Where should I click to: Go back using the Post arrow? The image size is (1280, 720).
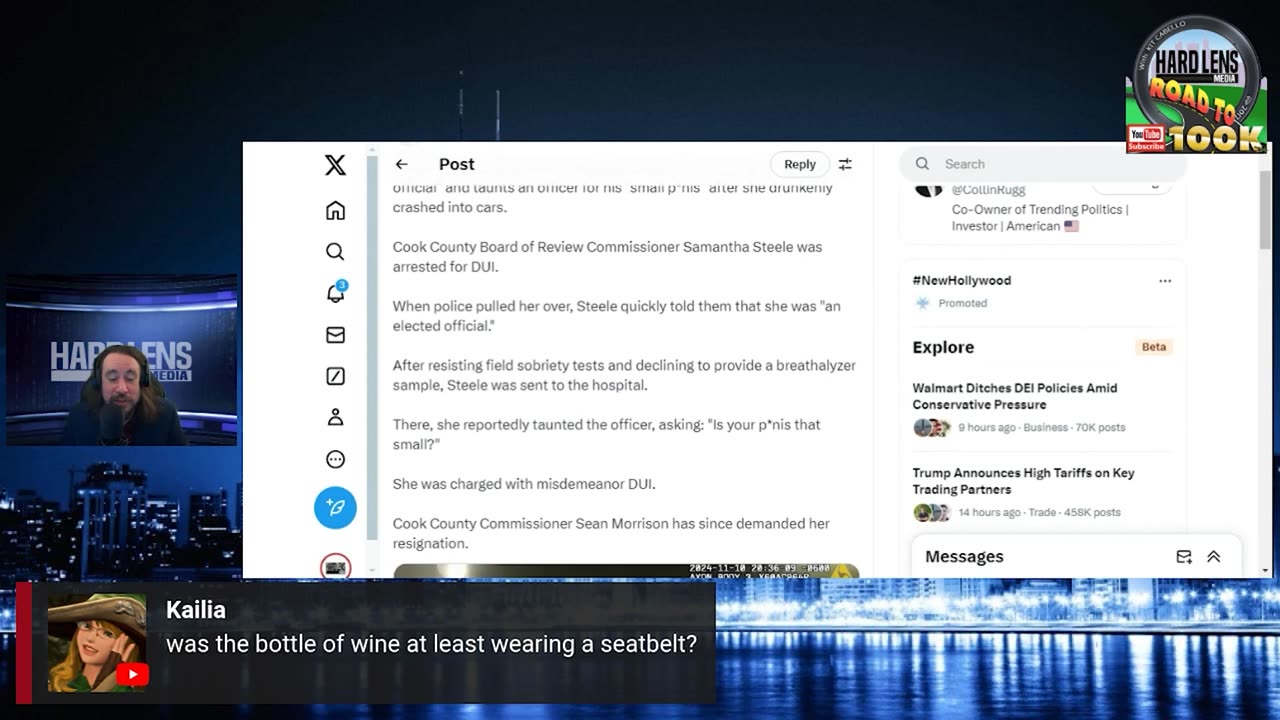point(401,164)
